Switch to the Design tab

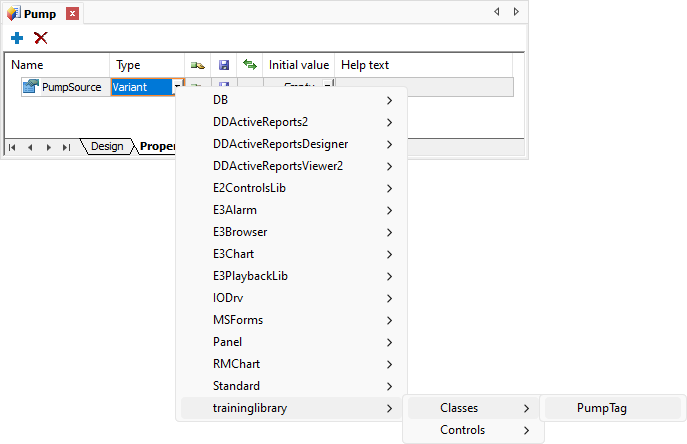pyautogui.click(x=106, y=146)
